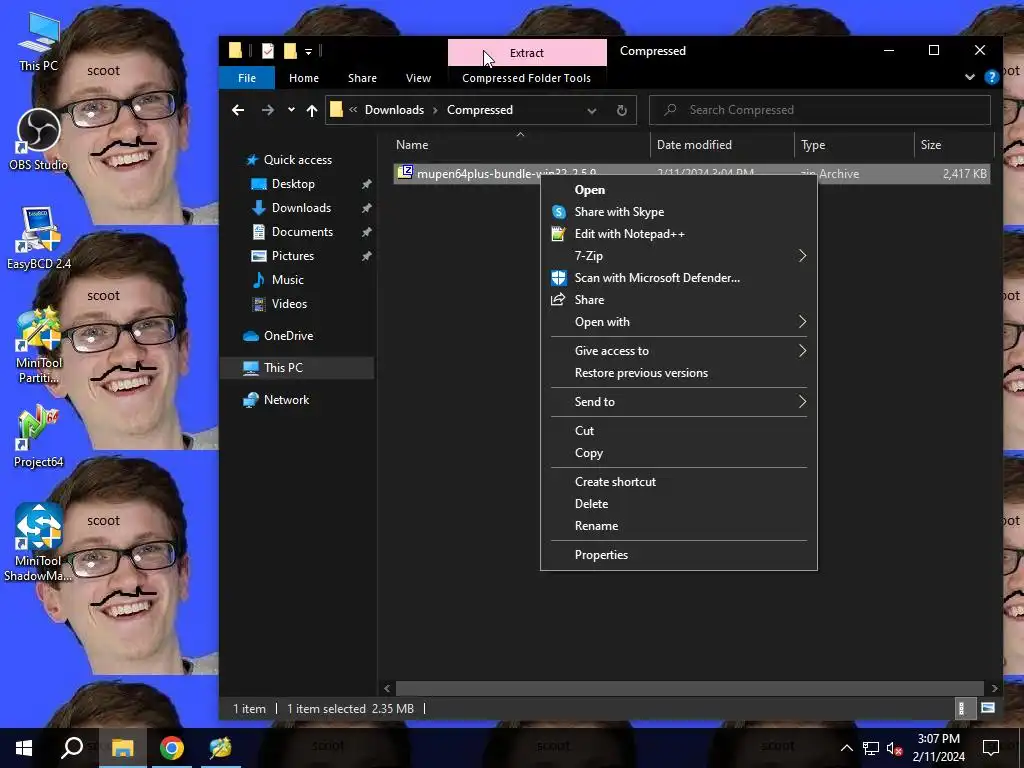The height and width of the screenshot is (768, 1024).
Task: Show hidden system tray icons
Action: pos(846,748)
